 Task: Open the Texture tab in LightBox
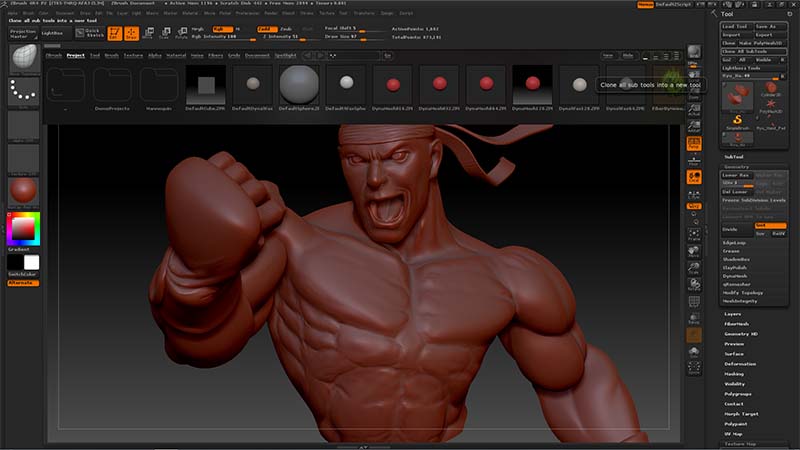tap(133, 55)
